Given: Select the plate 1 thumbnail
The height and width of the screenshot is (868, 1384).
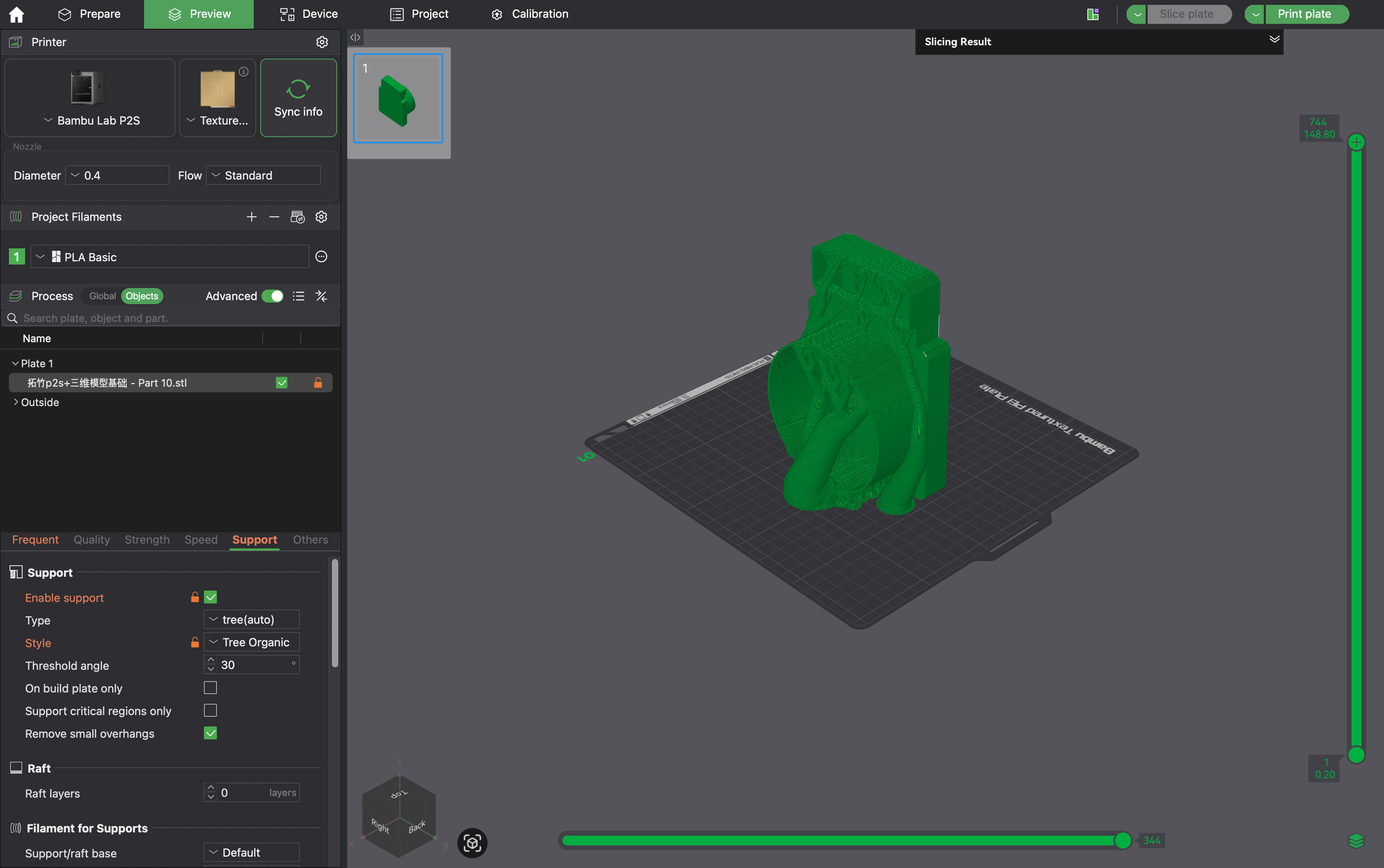Looking at the screenshot, I should coord(398,98).
